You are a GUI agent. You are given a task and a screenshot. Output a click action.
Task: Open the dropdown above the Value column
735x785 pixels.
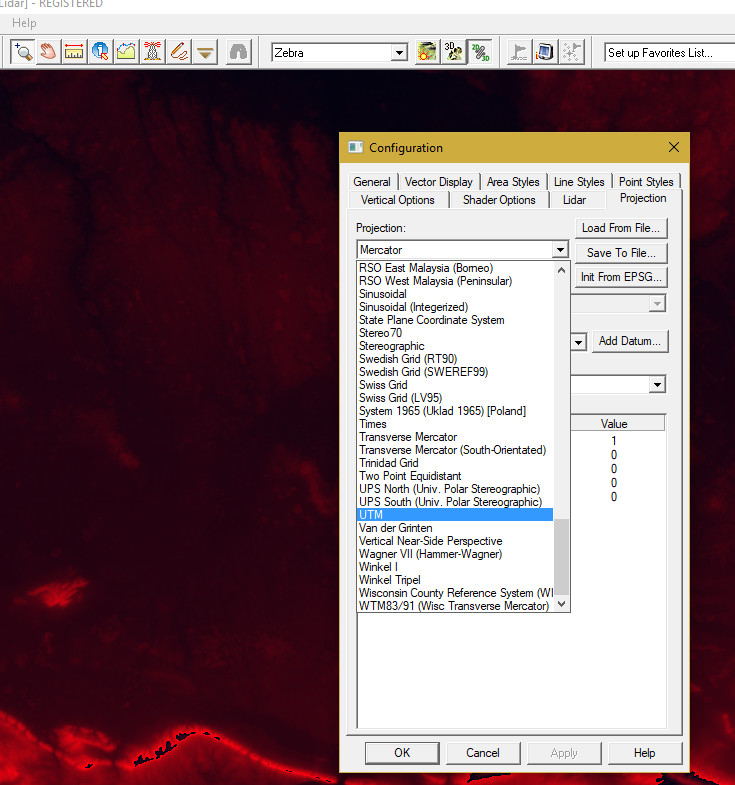(x=657, y=384)
